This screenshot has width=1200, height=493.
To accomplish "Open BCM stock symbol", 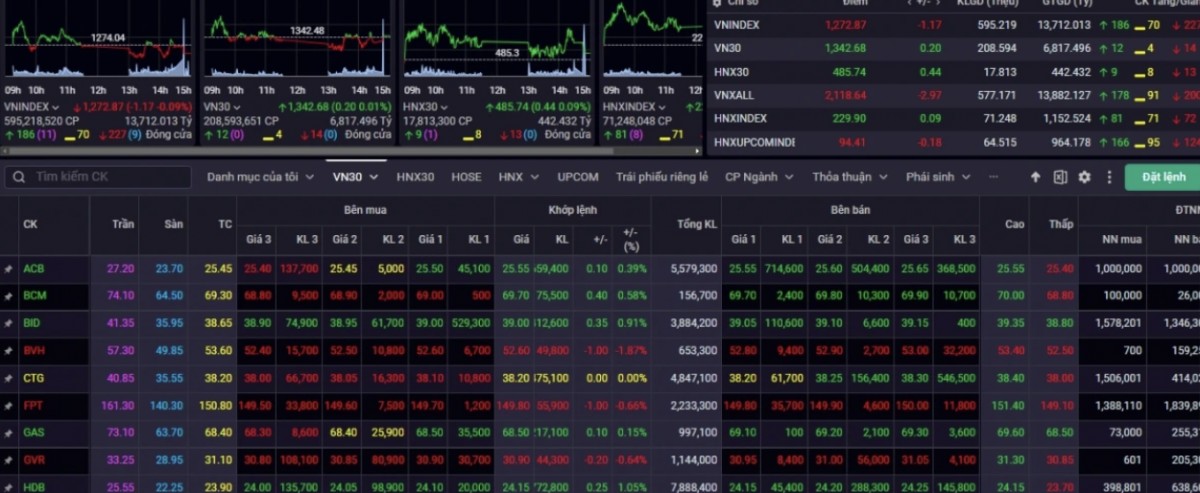I will 34,297.
